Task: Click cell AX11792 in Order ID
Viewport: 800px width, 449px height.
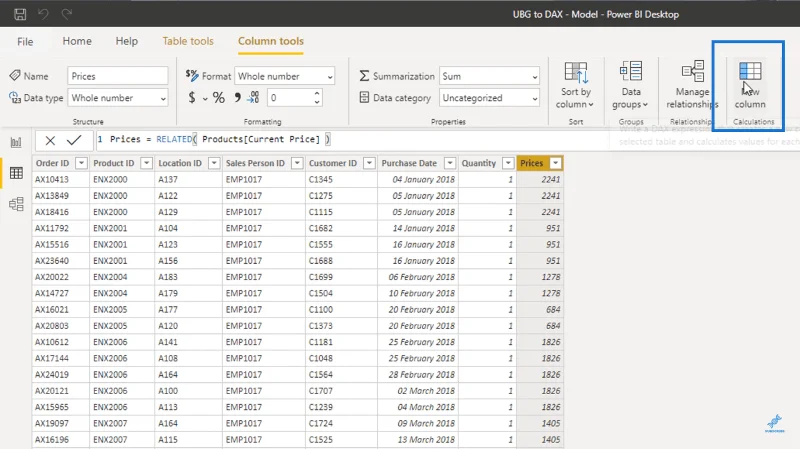Action: [x=61, y=228]
